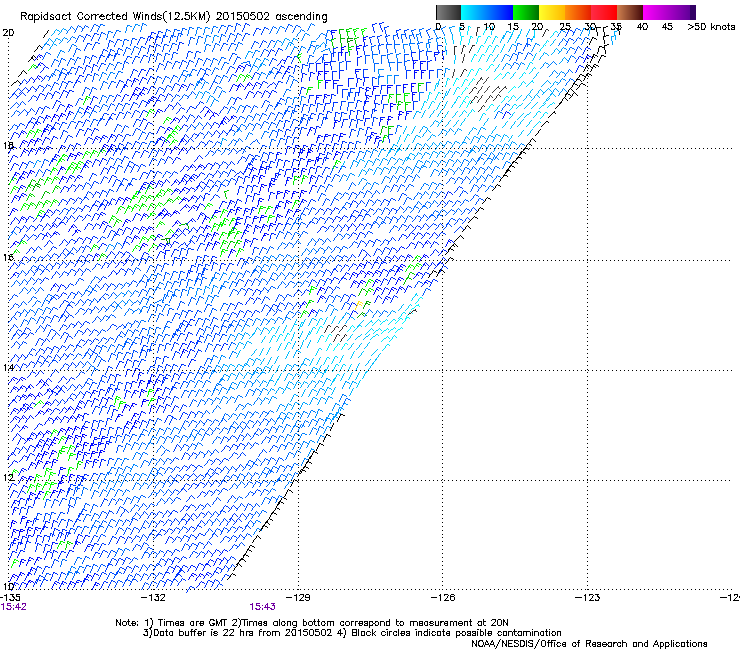Click the longitude '-135' axis label

(10, 598)
